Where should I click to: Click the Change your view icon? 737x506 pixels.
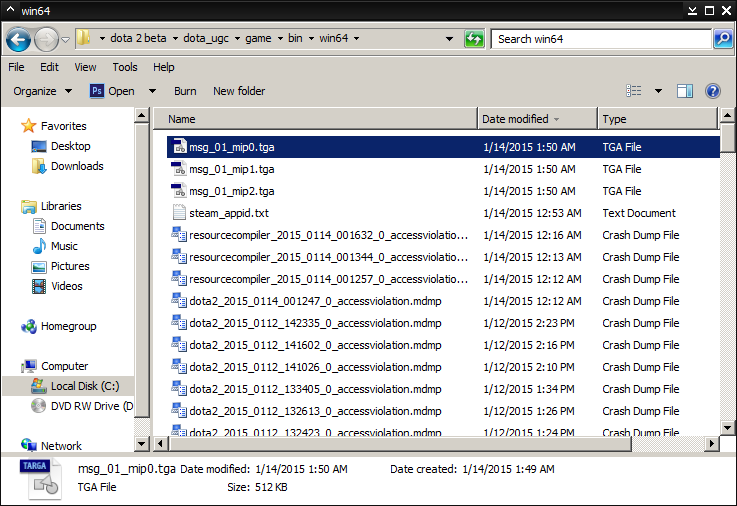coord(634,91)
